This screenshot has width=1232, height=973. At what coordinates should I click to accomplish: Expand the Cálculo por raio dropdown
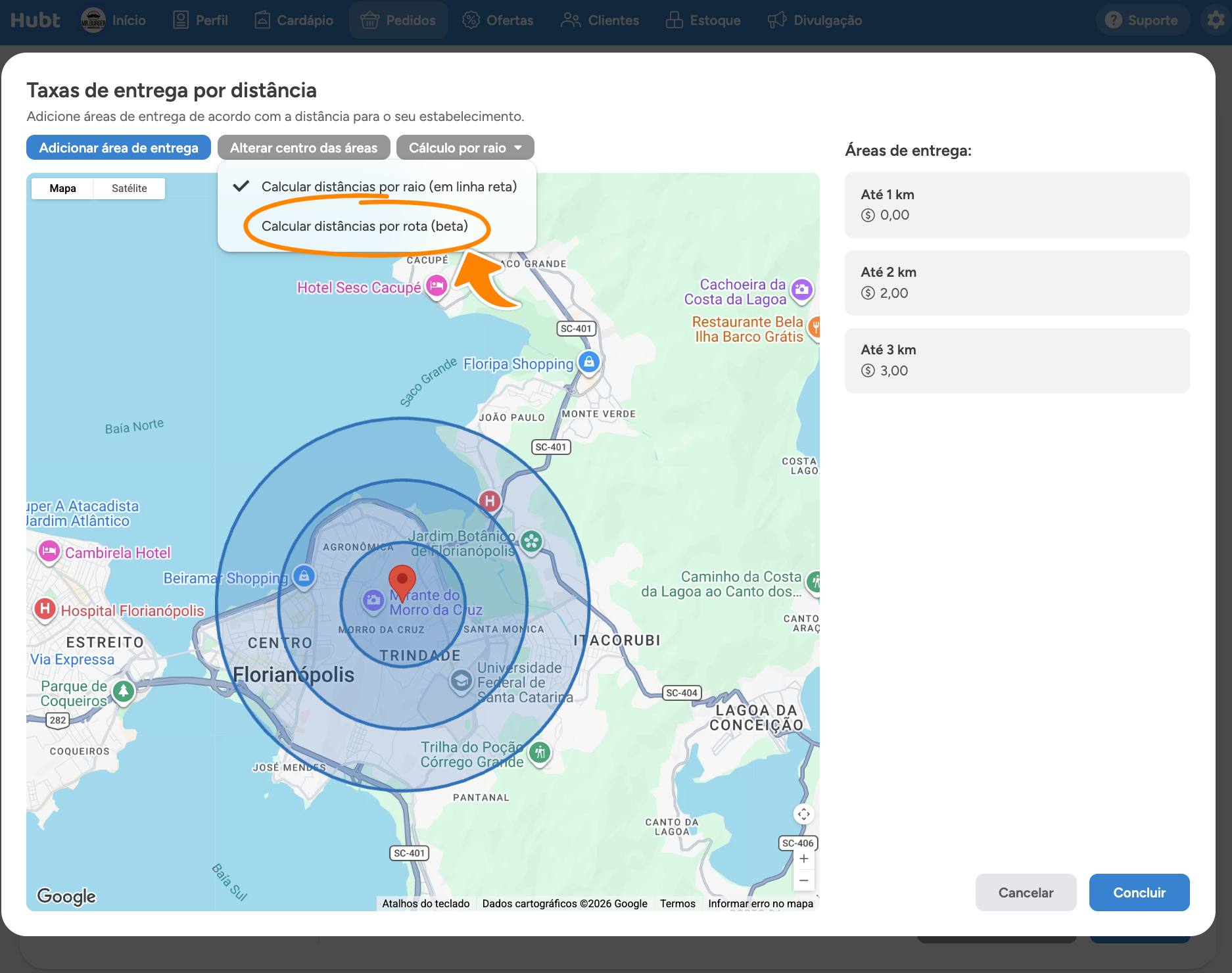pyautogui.click(x=465, y=147)
